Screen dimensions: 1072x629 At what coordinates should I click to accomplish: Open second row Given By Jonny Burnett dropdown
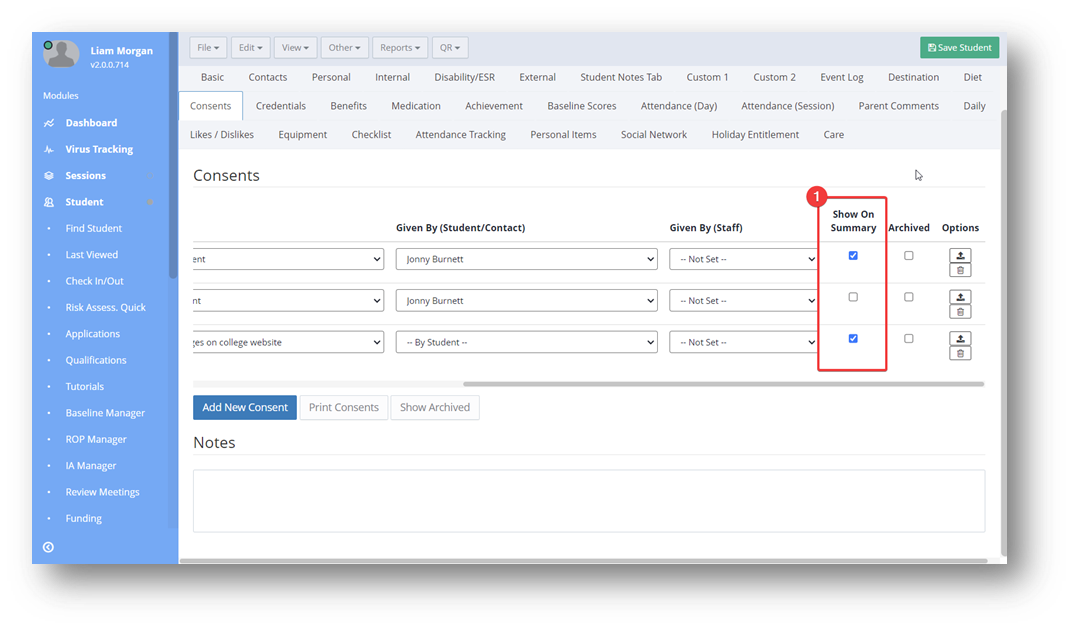pyautogui.click(x=526, y=301)
